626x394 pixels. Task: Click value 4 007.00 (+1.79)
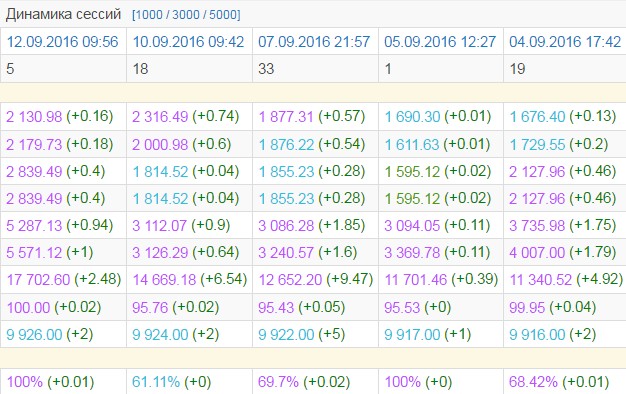[563, 253]
